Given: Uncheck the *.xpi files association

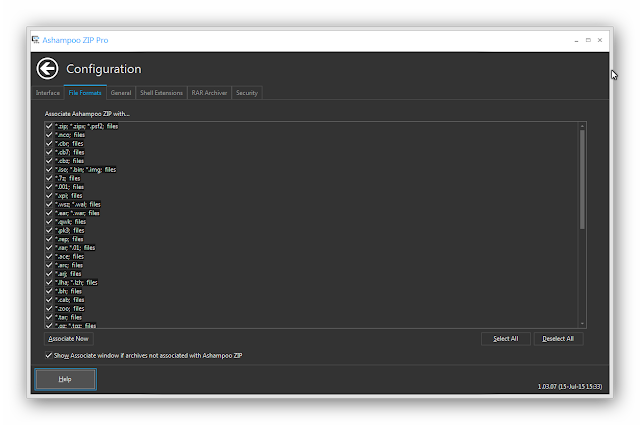Looking at the screenshot, I should (x=49, y=196).
